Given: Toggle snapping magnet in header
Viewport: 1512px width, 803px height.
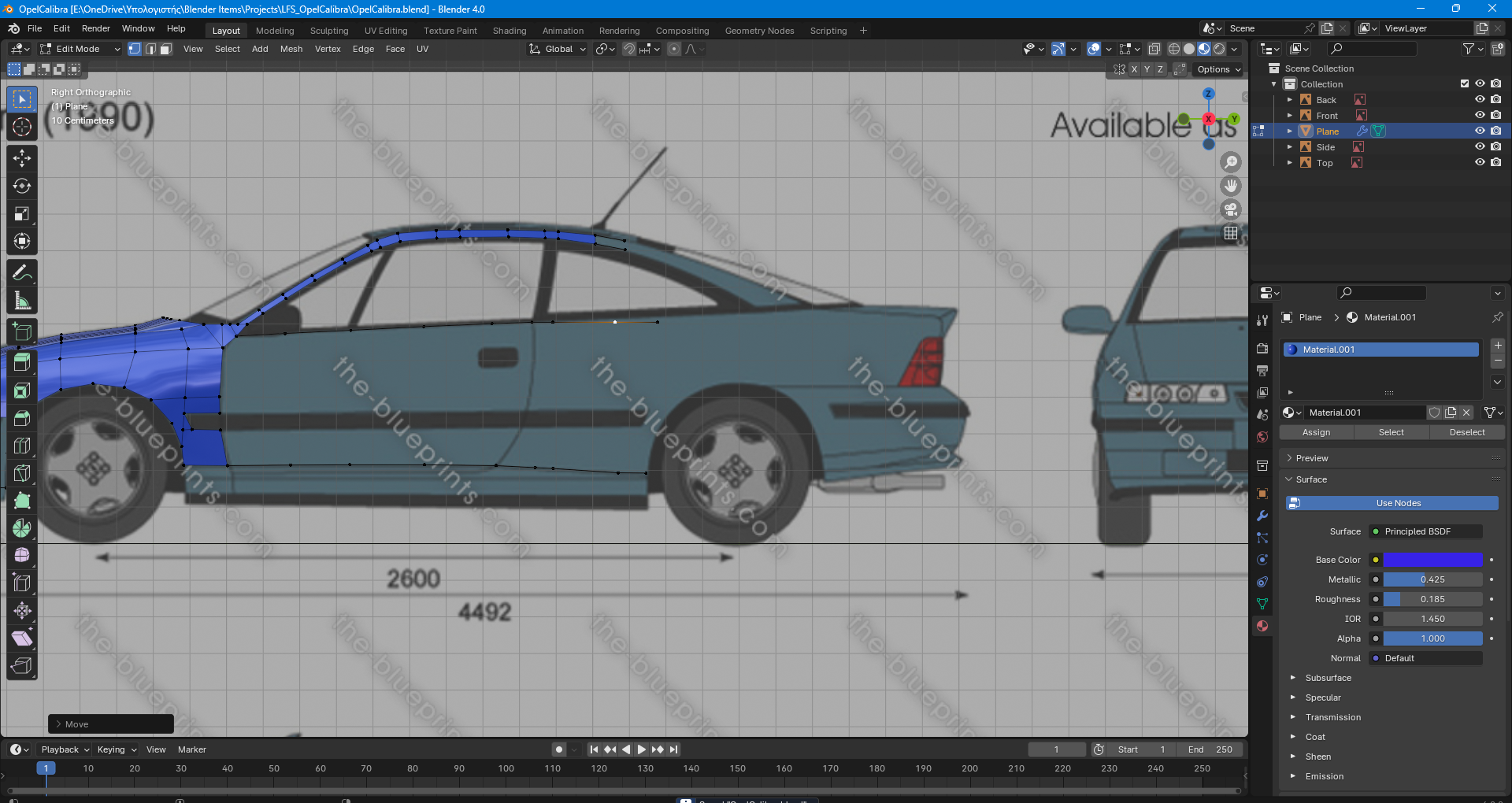Looking at the screenshot, I should (x=629, y=49).
